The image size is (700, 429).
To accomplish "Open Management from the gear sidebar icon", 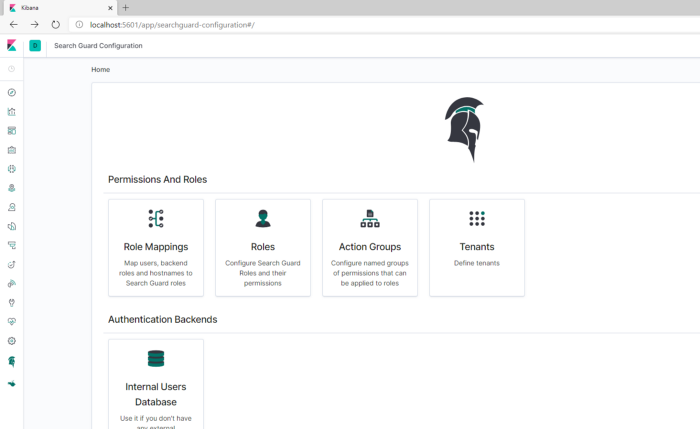I will [x=12, y=341].
